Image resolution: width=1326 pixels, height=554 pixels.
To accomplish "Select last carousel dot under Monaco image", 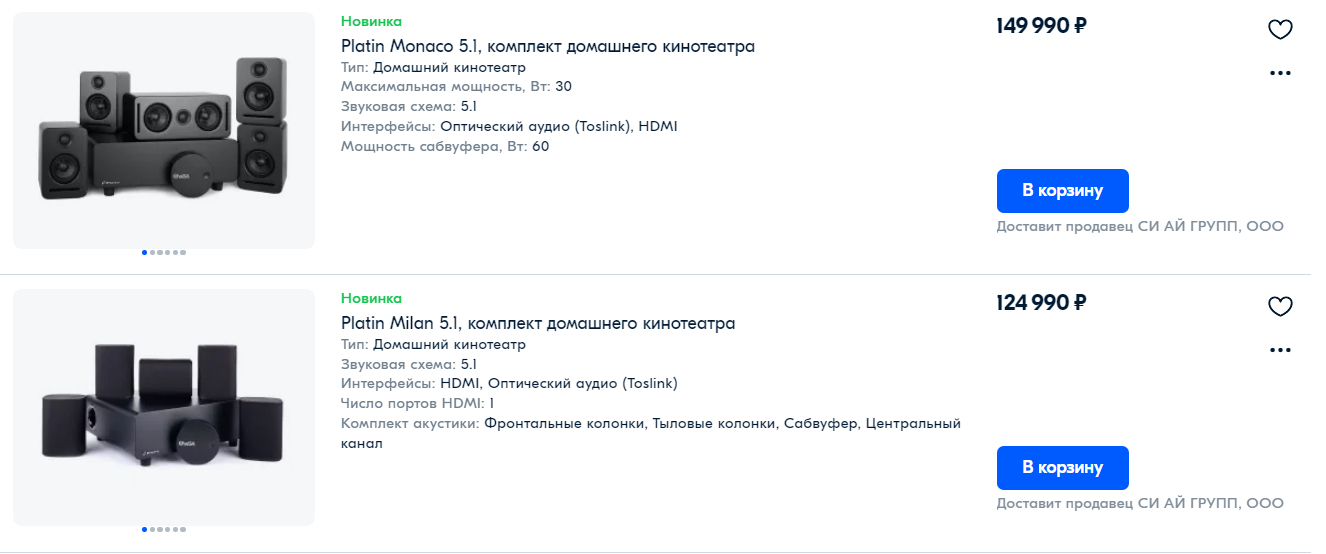I will (183, 253).
